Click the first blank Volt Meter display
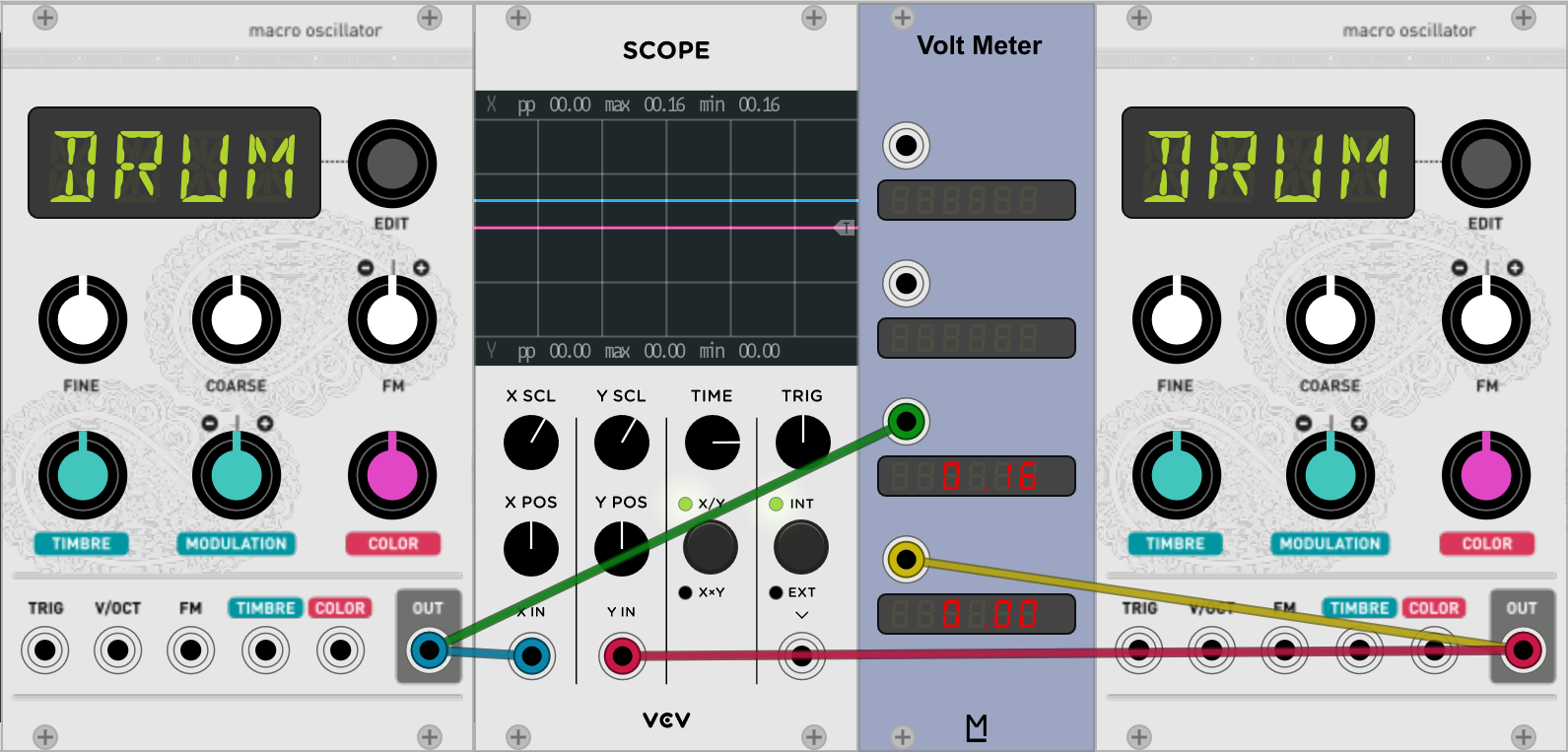The height and width of the screenshot is (752, 1568). click(x=977, y=200)
